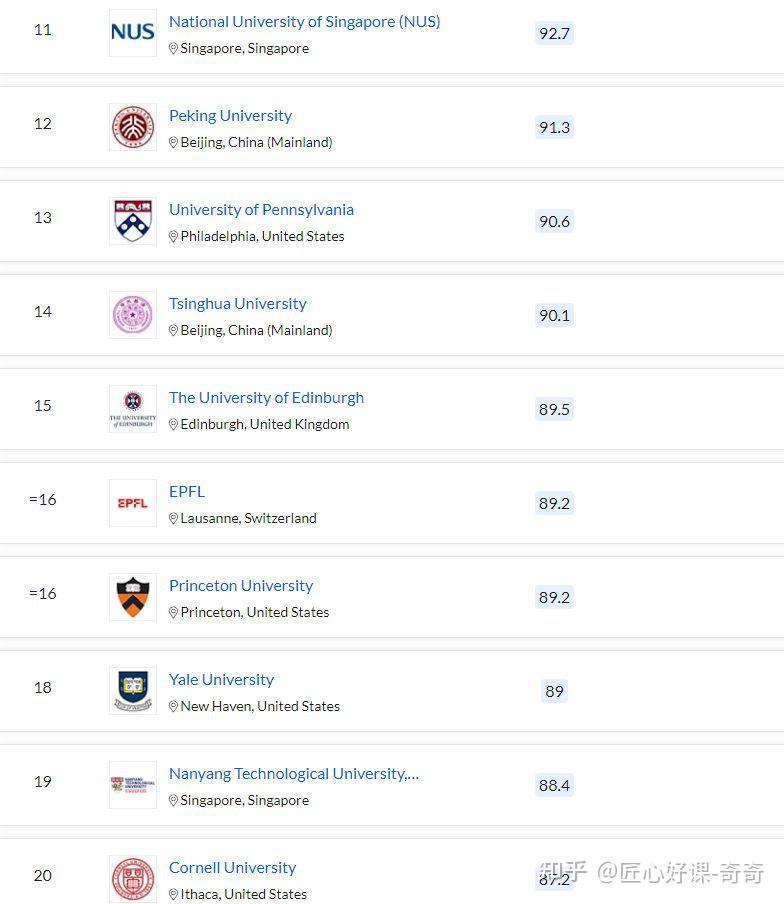Screen dimensions: 784x904
Task: Open the Nanyang Technological University link
Action: (x=294, y=774)
